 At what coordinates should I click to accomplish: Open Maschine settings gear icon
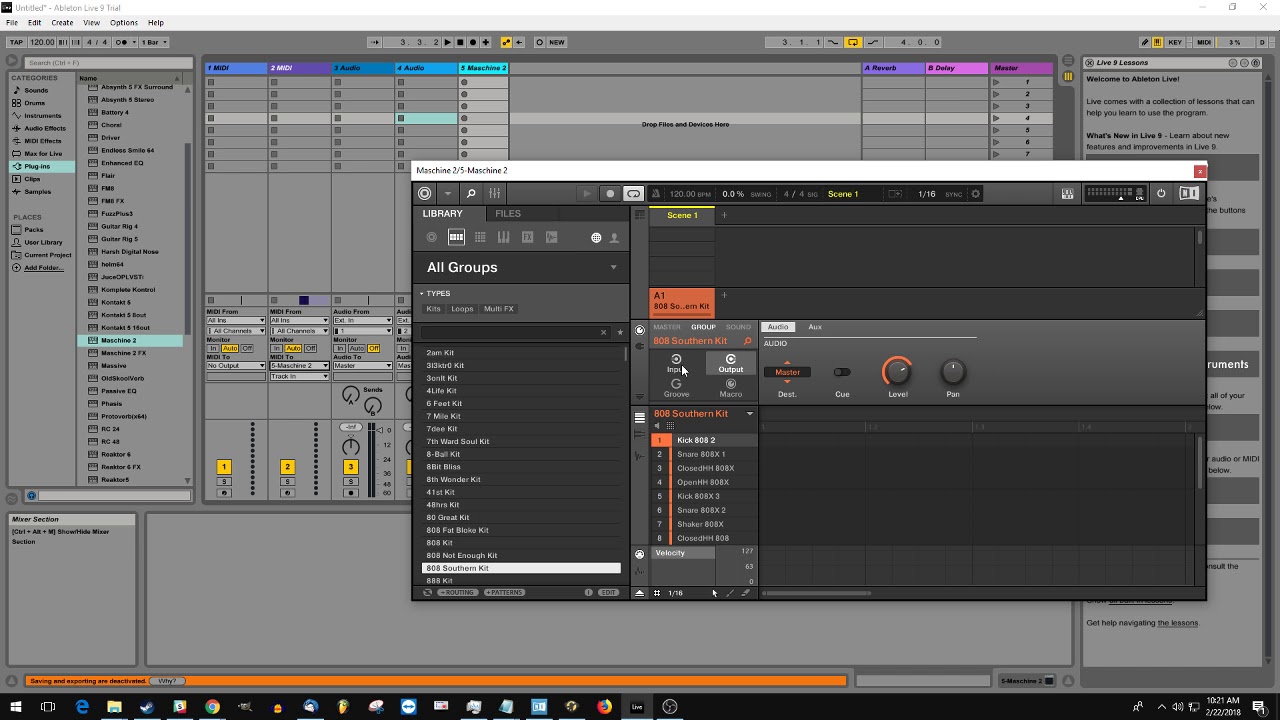click(x=976, y=194)
